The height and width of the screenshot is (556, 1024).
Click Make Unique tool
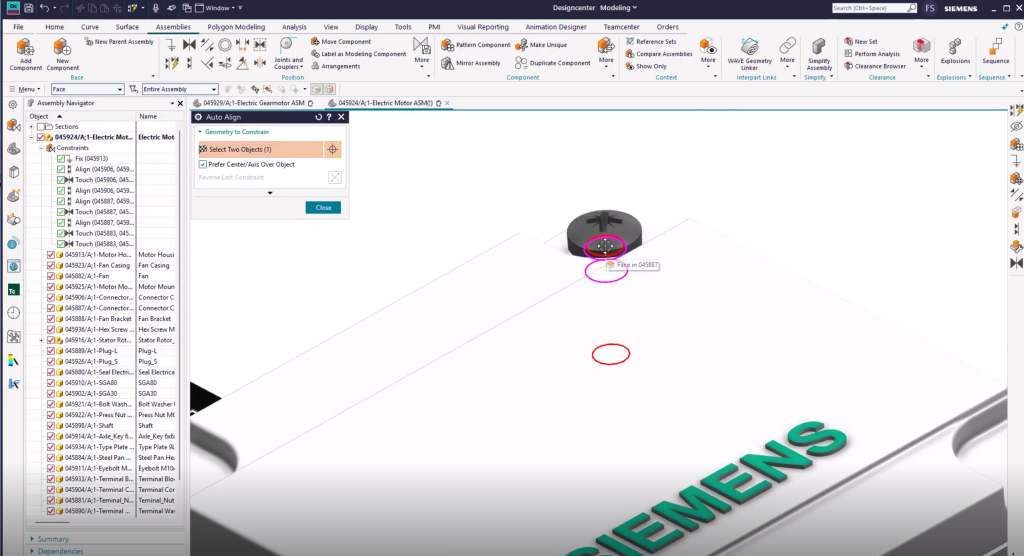(541, 44)
